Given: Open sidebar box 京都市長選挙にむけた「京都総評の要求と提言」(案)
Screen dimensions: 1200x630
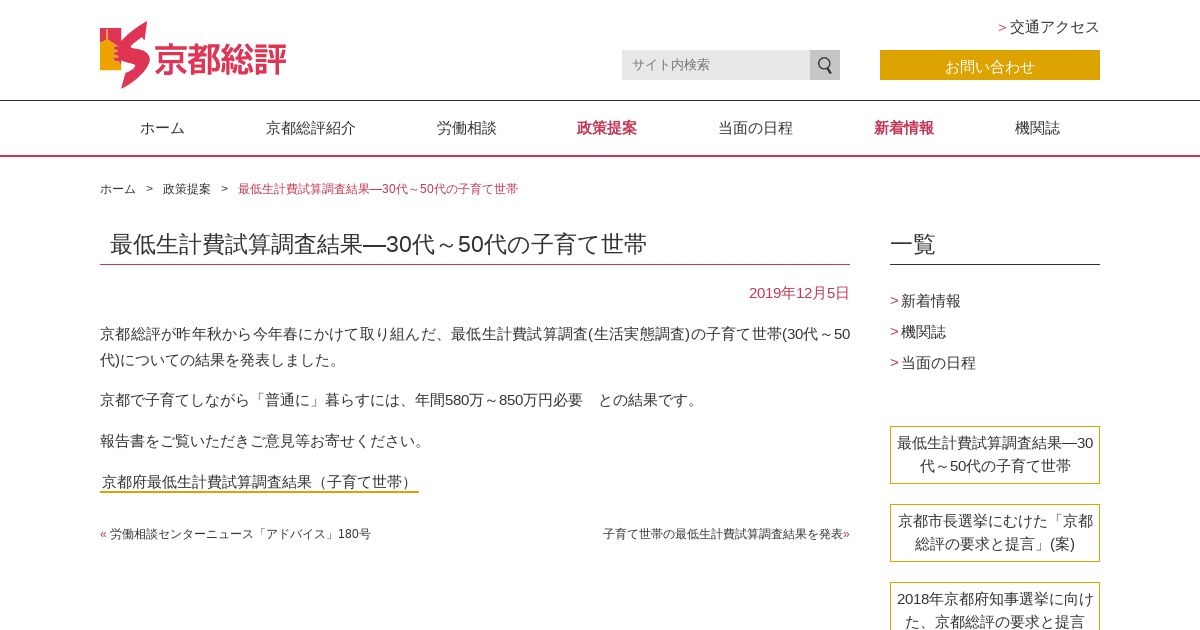Looking at the screenshot, I should tap(995, 533).
